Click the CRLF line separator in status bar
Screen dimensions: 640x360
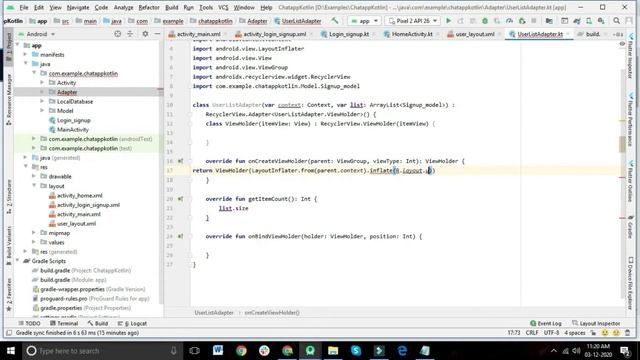tap(532, 333)
